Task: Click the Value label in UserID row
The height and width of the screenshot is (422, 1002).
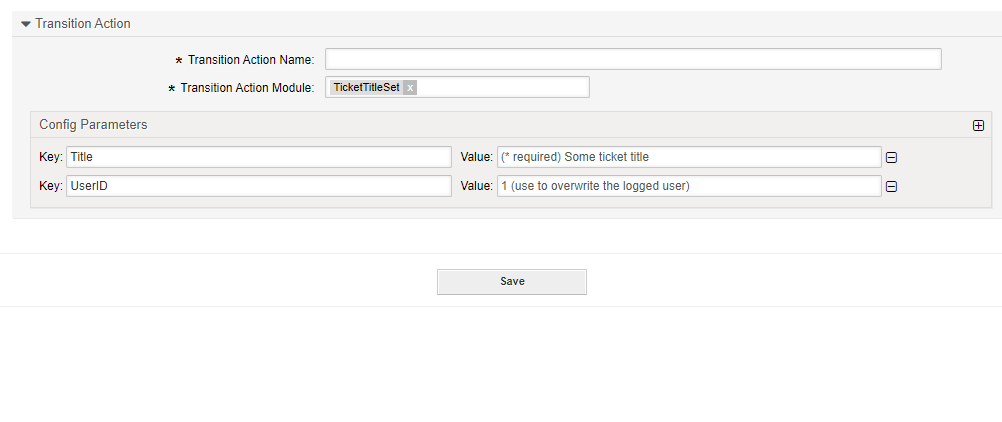Action: pyautogui.click(x=476, y=186)
